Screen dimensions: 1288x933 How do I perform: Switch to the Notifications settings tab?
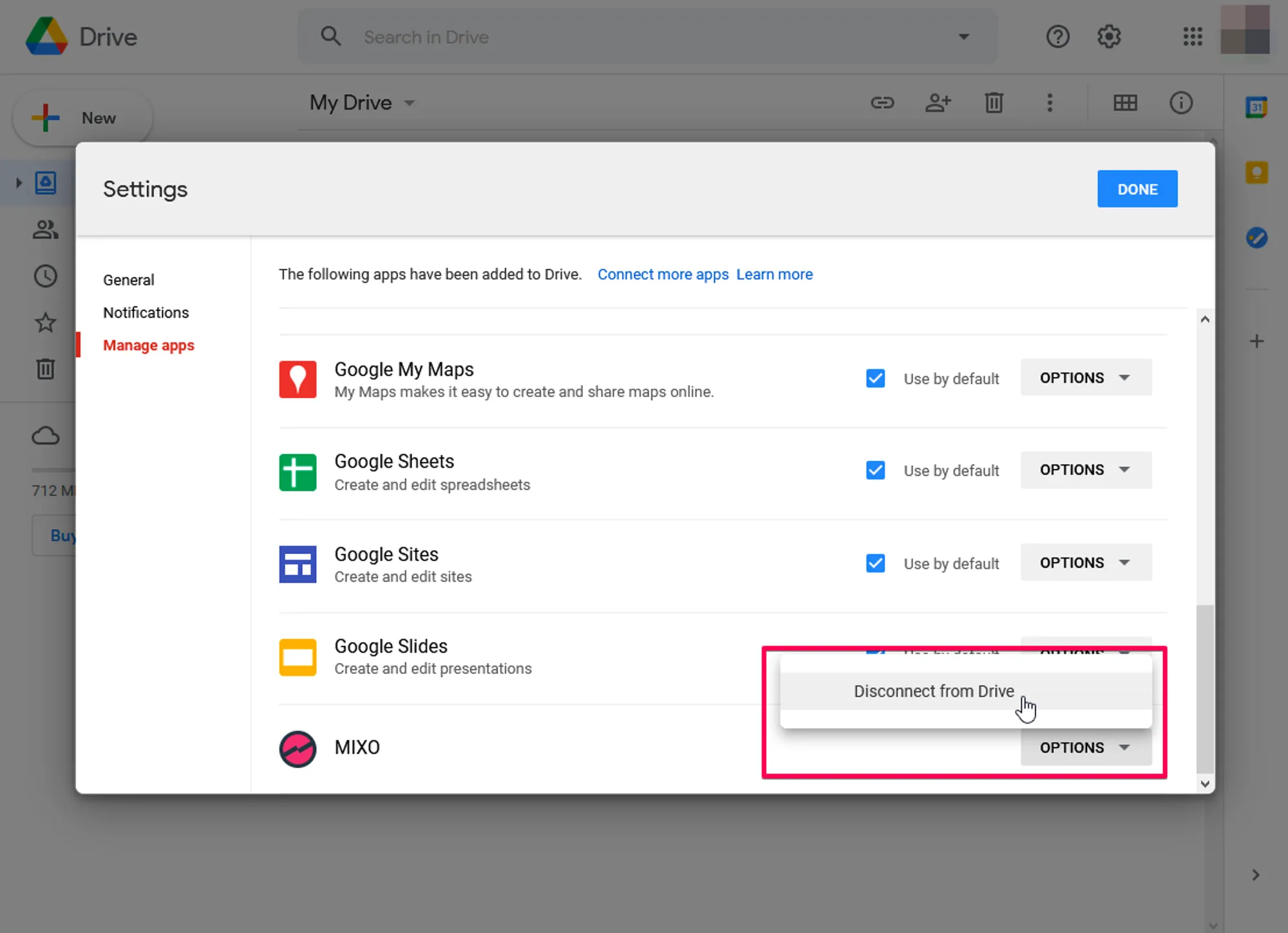[x=146, y=313]
